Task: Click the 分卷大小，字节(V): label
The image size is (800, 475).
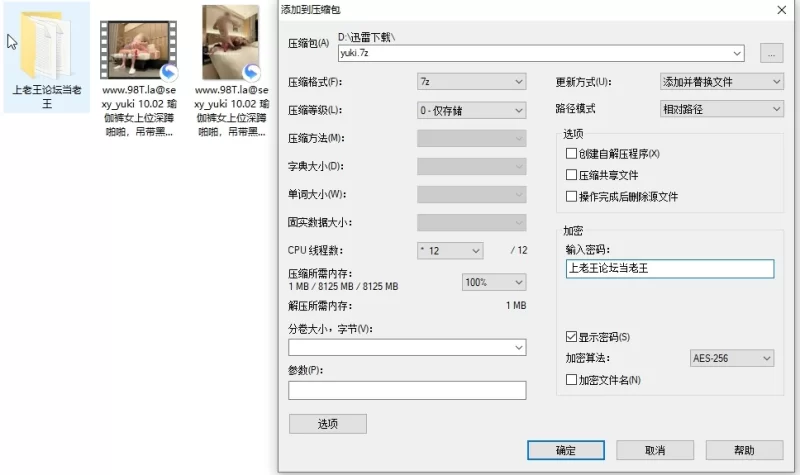Action: pos(330,329)
